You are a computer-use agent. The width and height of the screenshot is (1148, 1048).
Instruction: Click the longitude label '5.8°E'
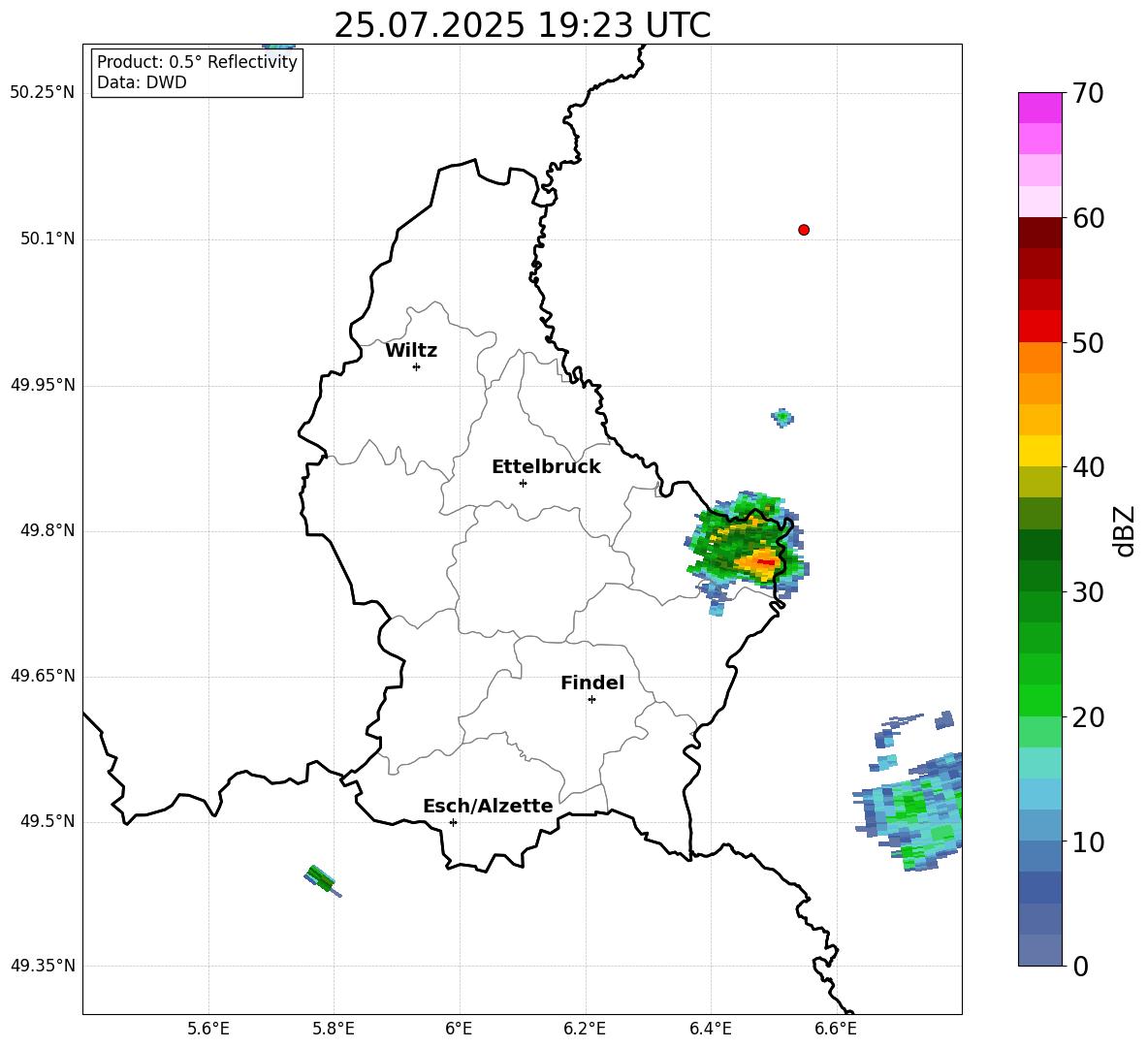(x=334, y=1029)
